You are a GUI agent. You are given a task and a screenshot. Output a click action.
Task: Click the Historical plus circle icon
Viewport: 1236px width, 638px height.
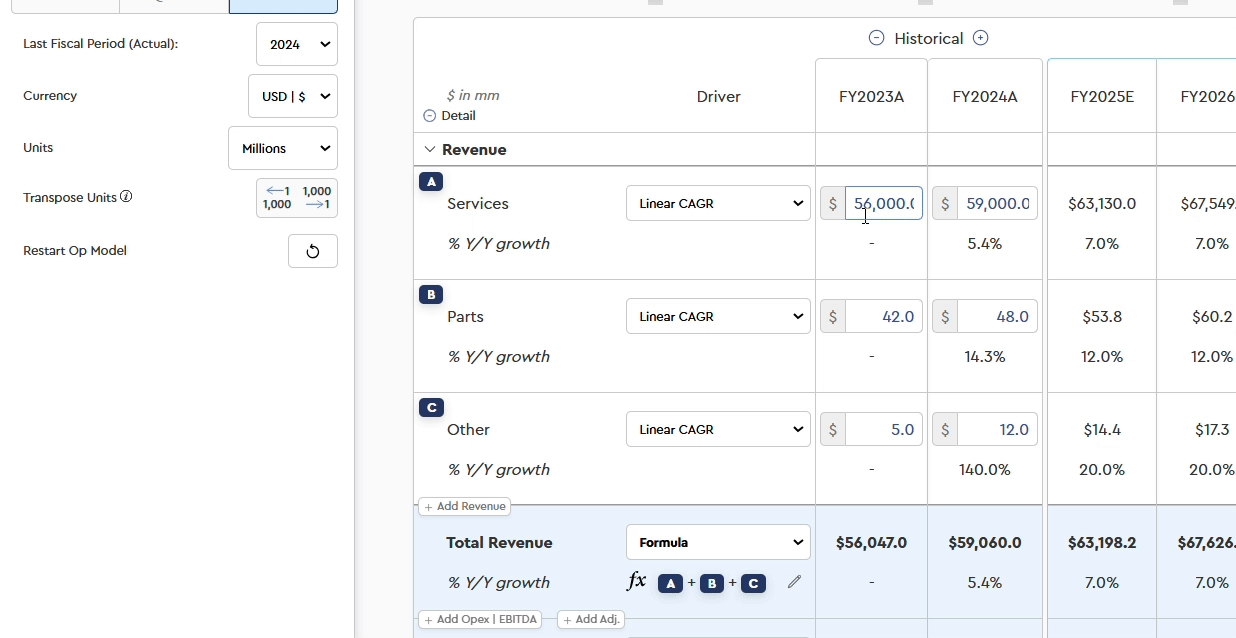click(981, 38)
